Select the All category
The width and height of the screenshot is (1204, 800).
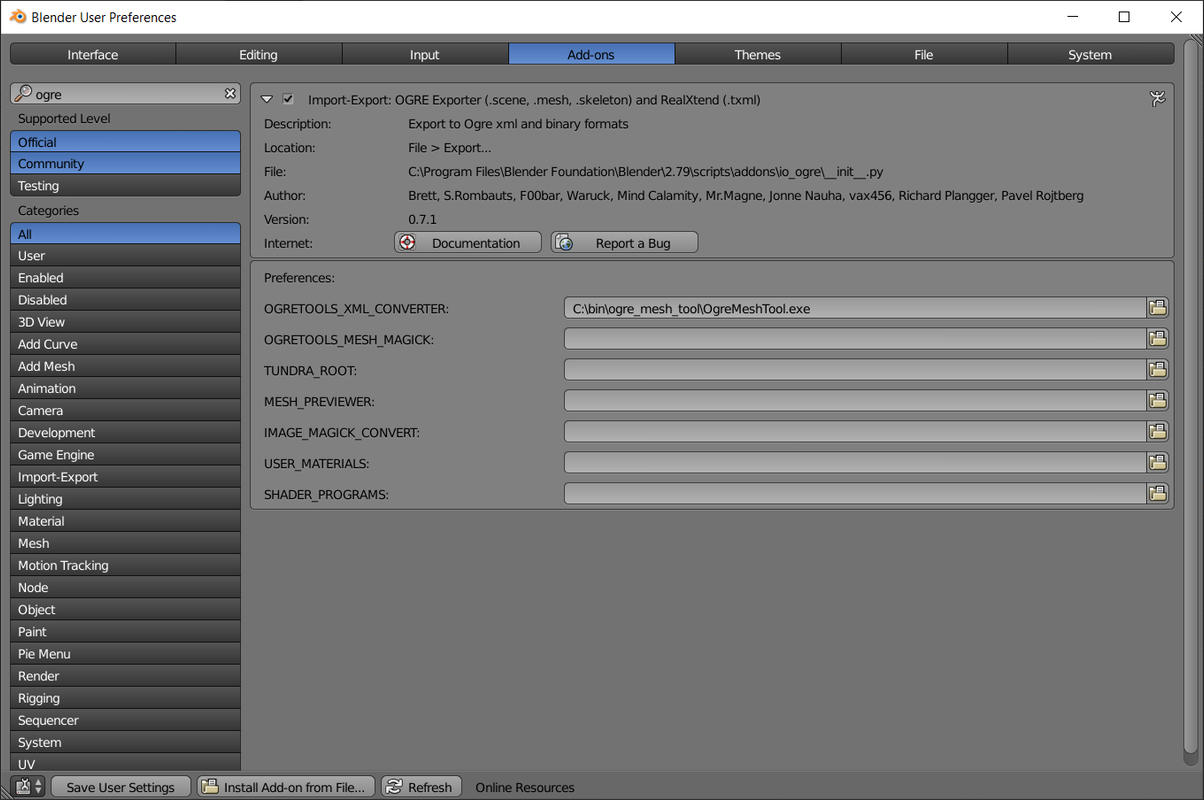click(126, 234)
